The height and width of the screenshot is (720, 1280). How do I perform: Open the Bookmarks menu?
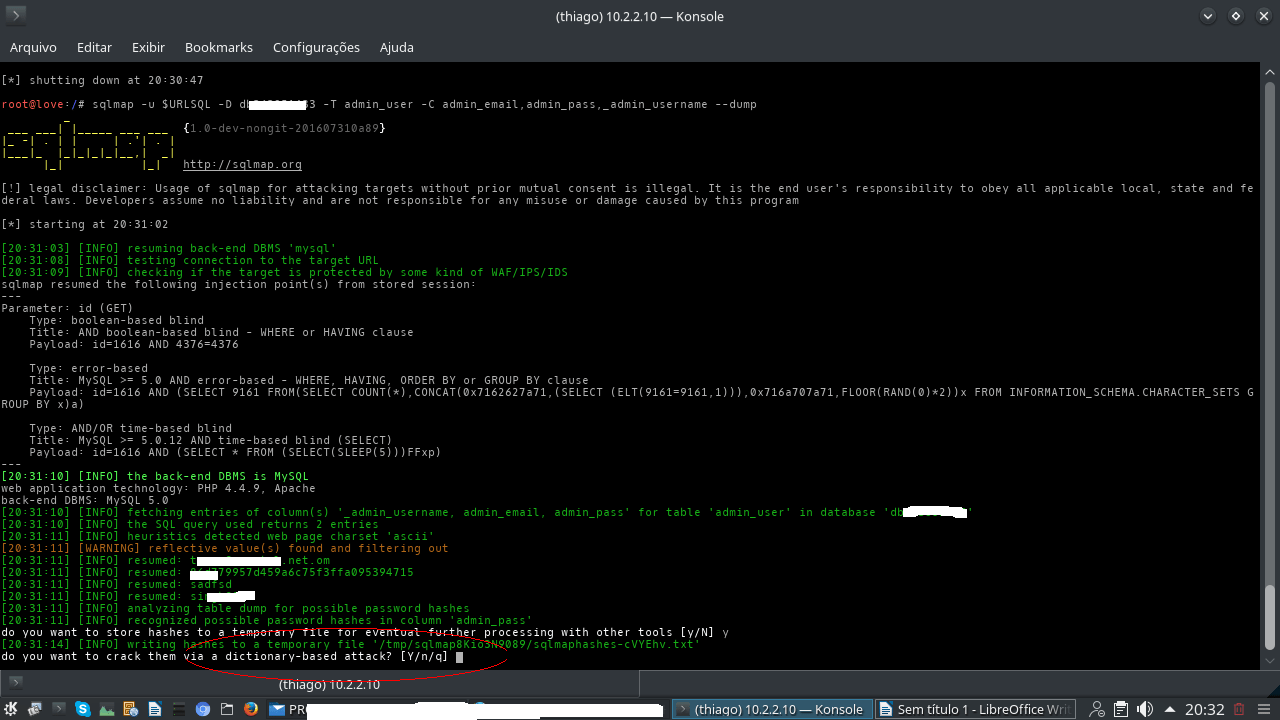(219, 47)
